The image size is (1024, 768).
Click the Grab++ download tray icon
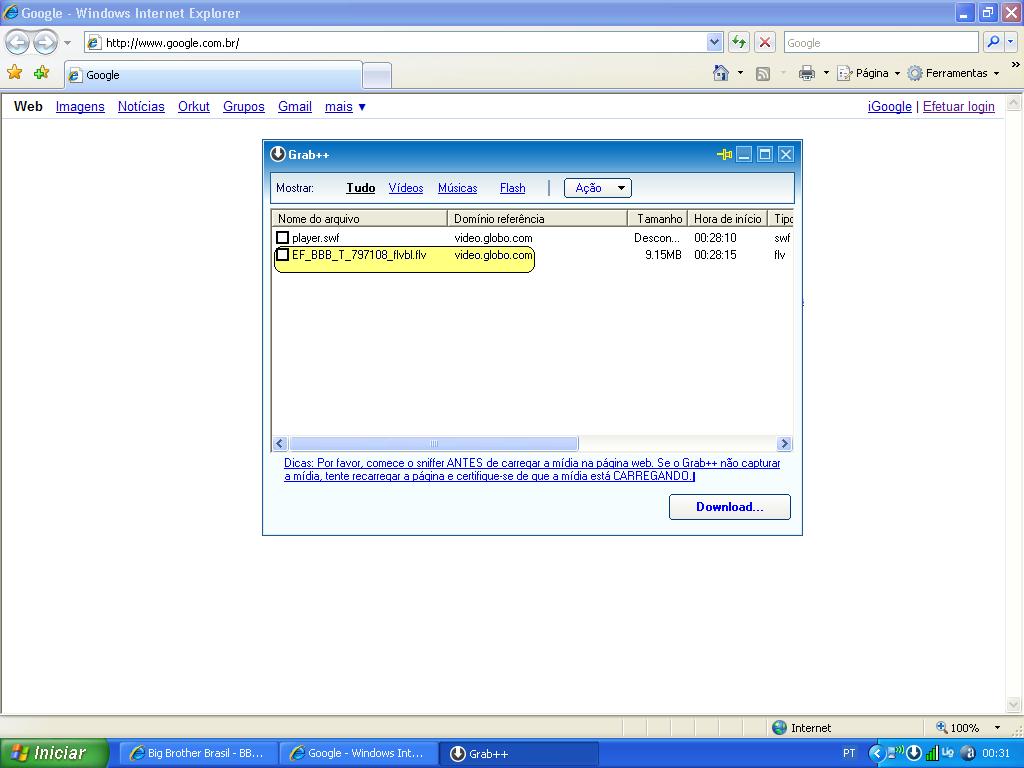[914, 753]
